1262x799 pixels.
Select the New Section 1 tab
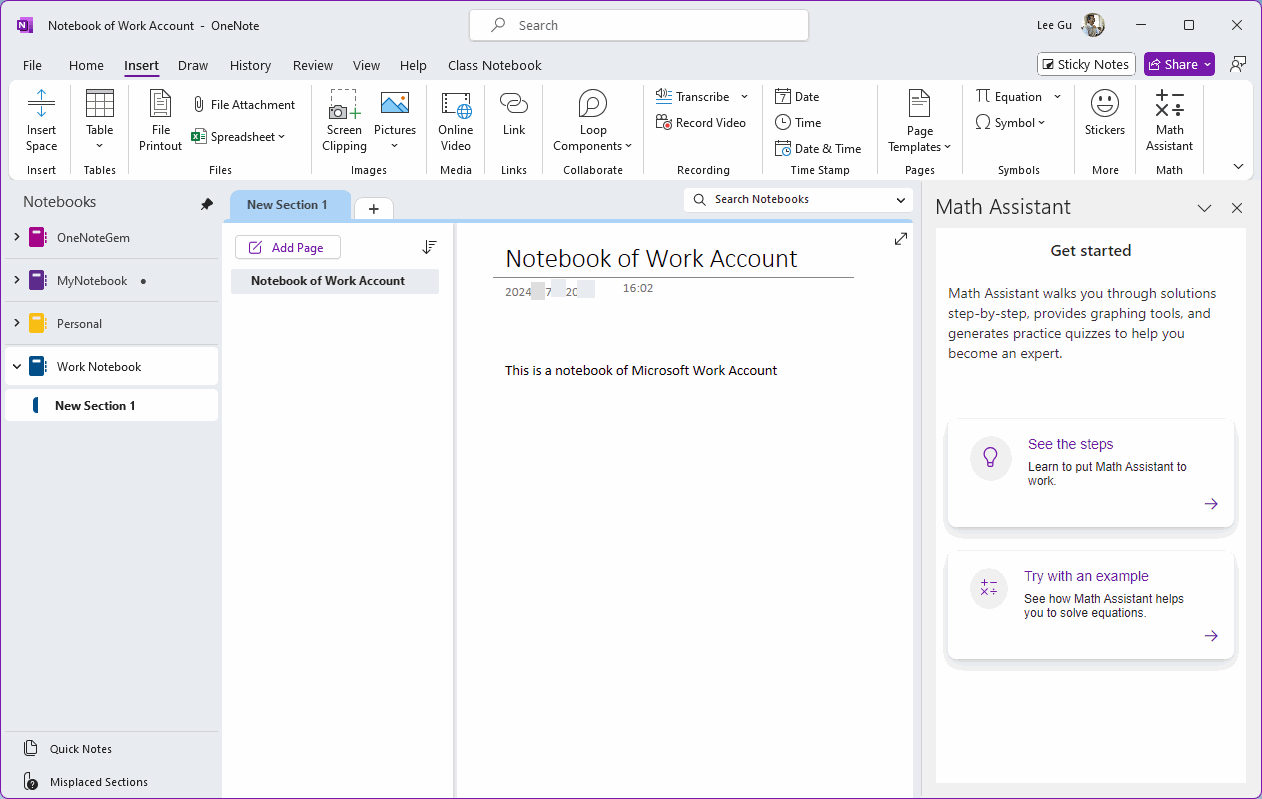[290, 205]
